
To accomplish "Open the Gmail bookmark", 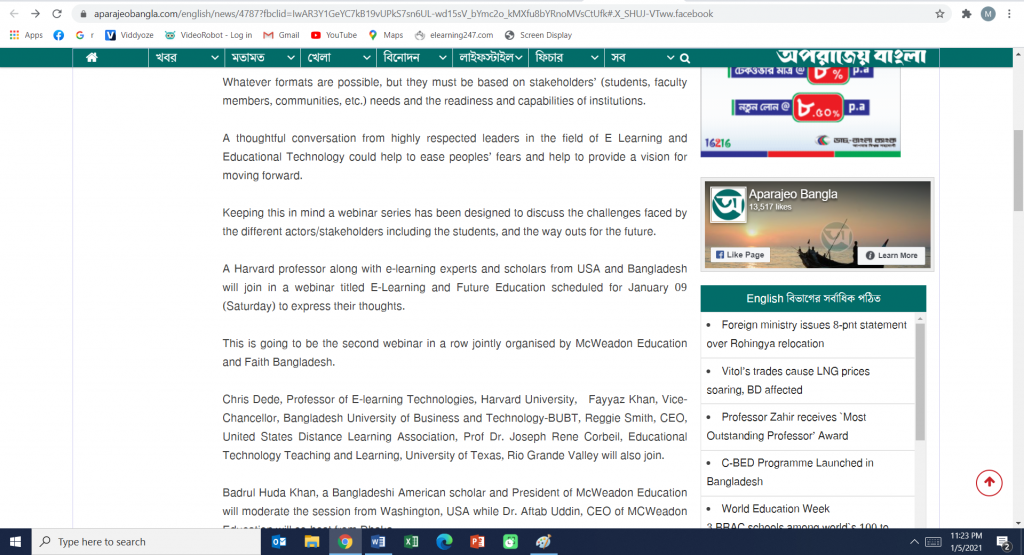I will (x=281, y=35).
